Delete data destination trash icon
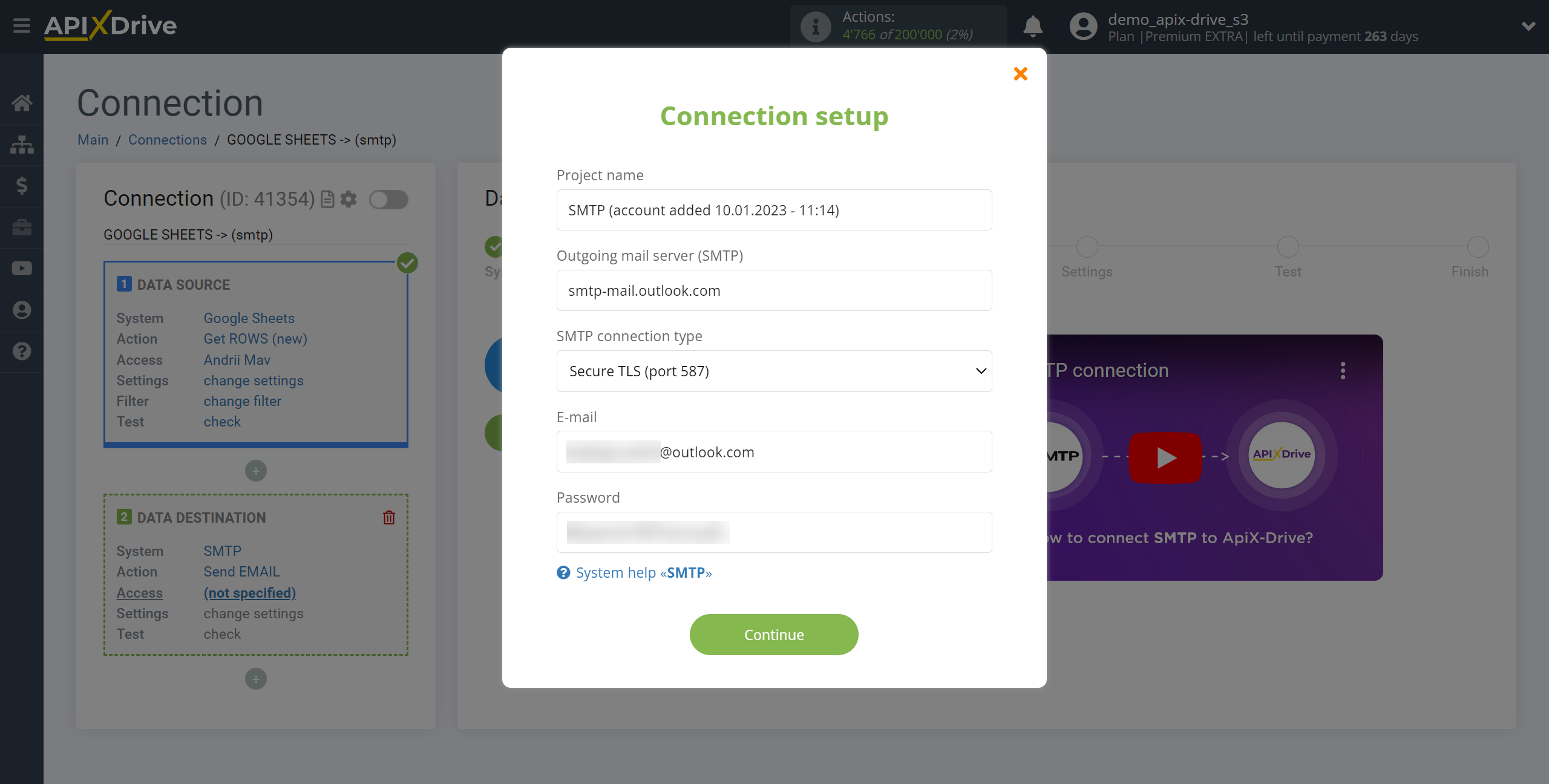Image resolution: width=1549 pixels, height=784 pixels. point(389,517)
